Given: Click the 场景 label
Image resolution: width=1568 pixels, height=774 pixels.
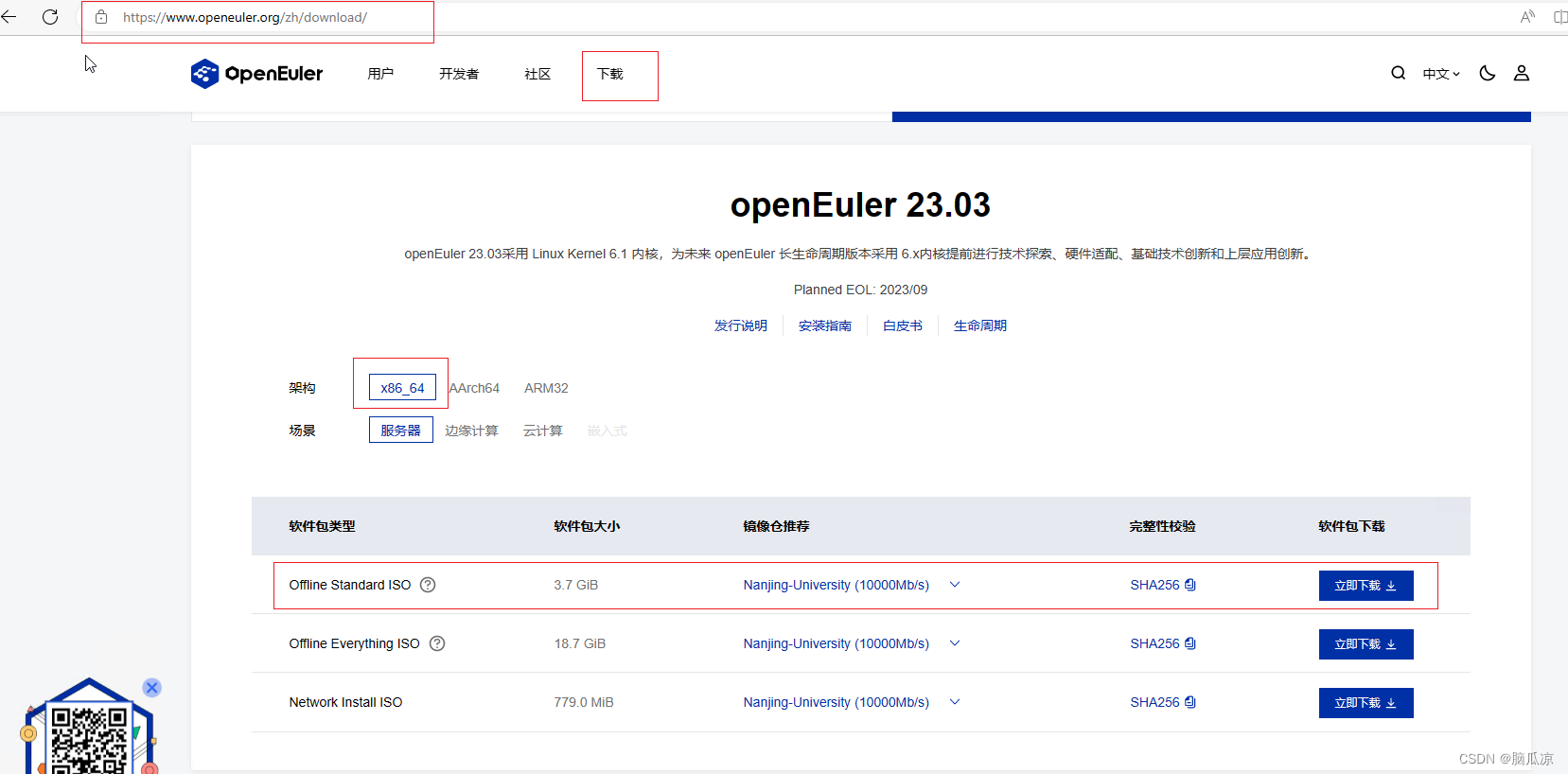Looking at the screenshot, I should click(302, 431).
